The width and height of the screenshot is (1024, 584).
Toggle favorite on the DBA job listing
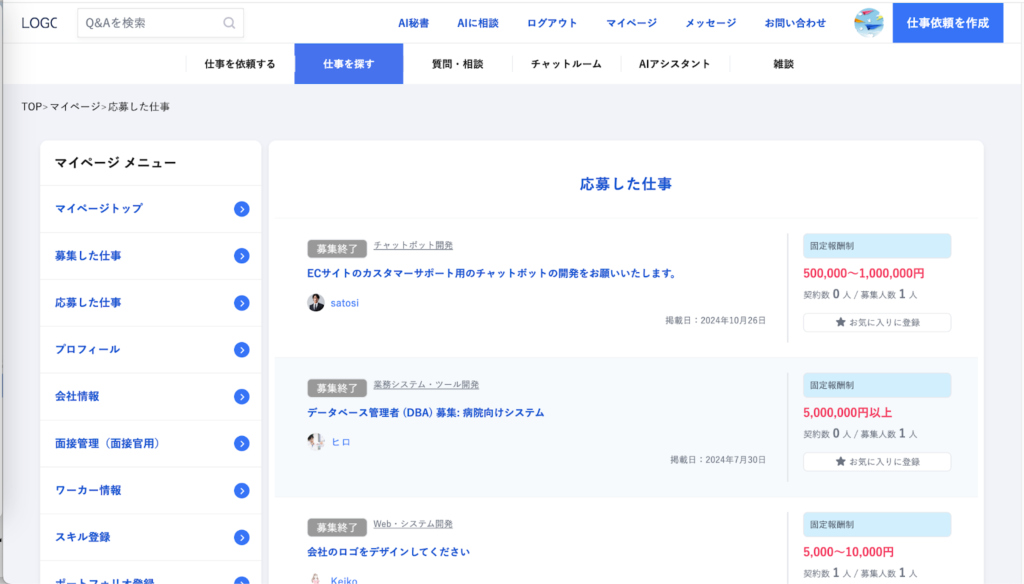tap(877, 462)
